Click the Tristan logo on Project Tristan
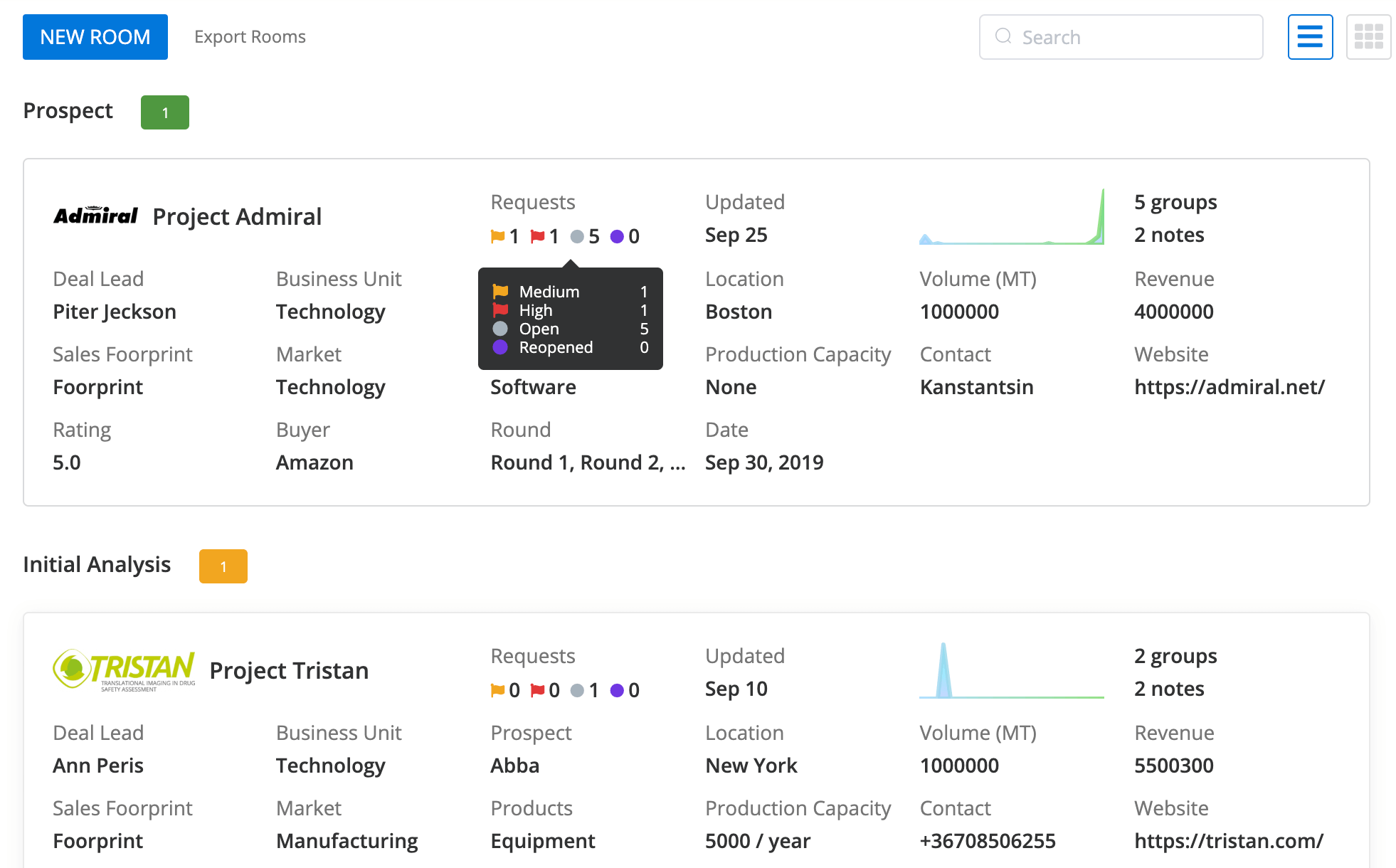The image size is (1396, 868). click(125, 669)
